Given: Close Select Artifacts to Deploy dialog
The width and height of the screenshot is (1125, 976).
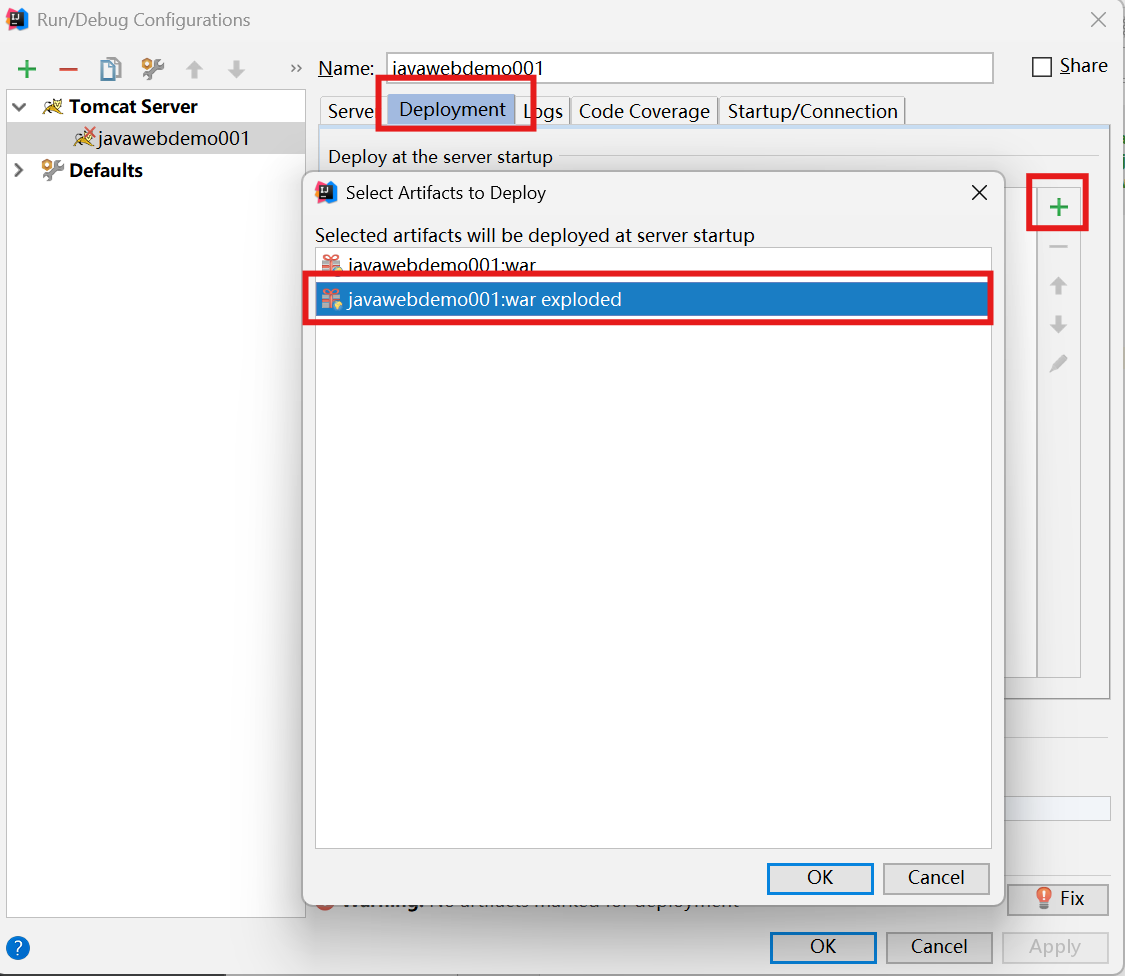Looking at the screenshot, I should pyautogui.click(x=979, y=192).
